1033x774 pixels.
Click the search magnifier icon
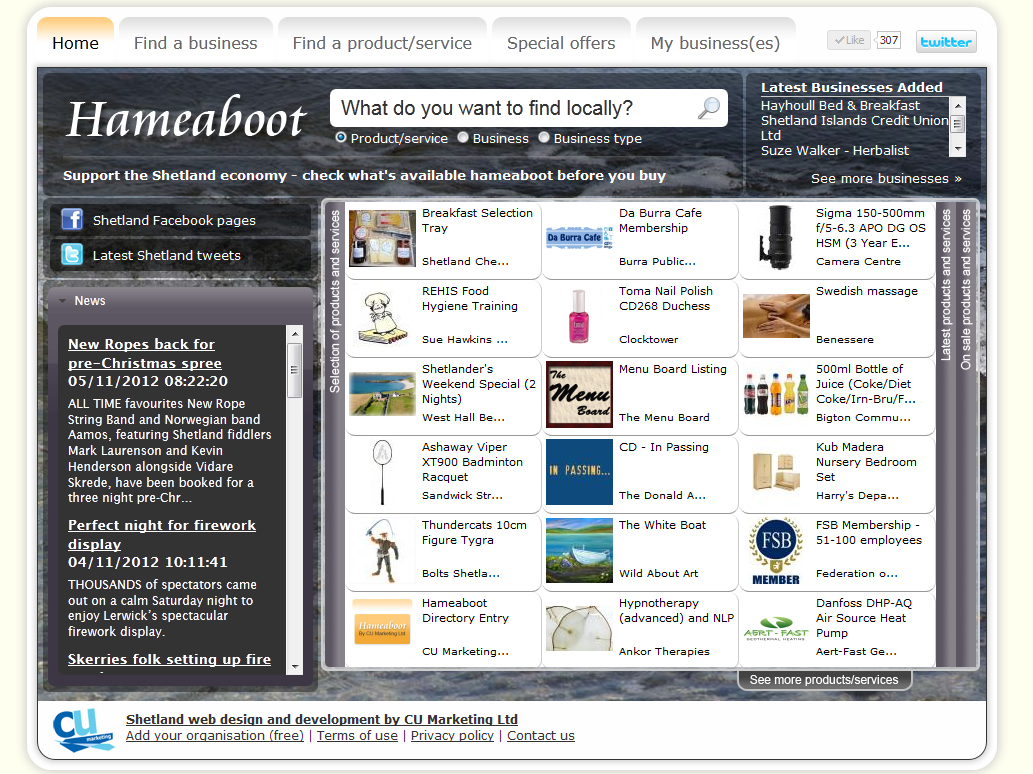coord(709,107)
